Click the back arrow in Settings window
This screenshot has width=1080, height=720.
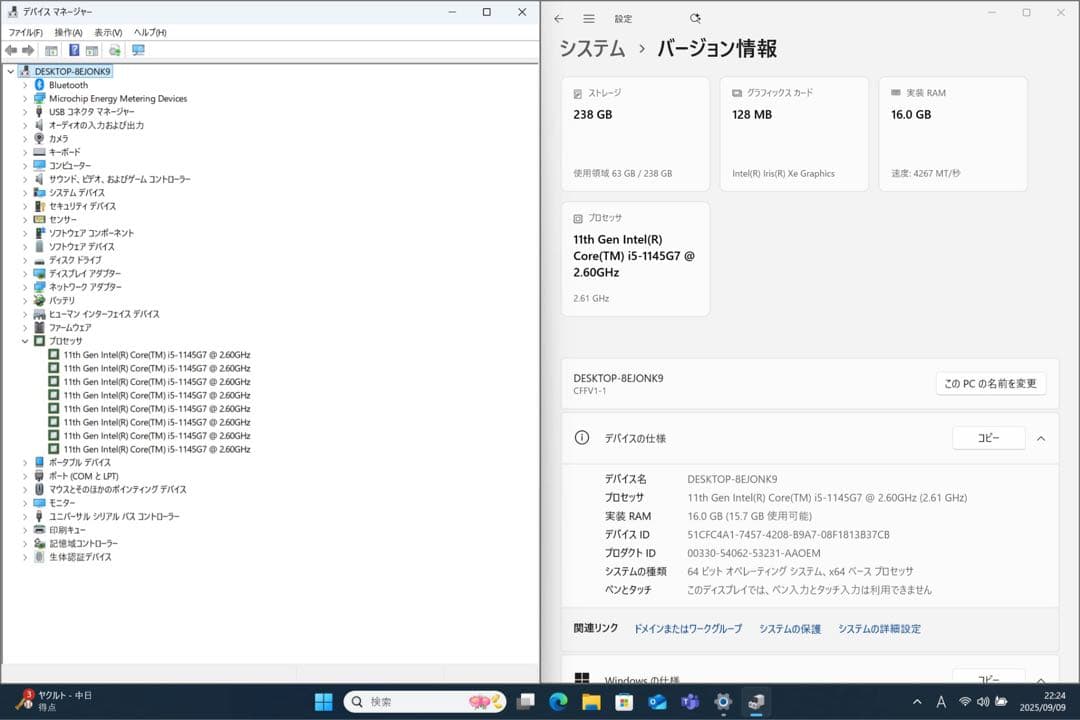(x=559, y=19)
